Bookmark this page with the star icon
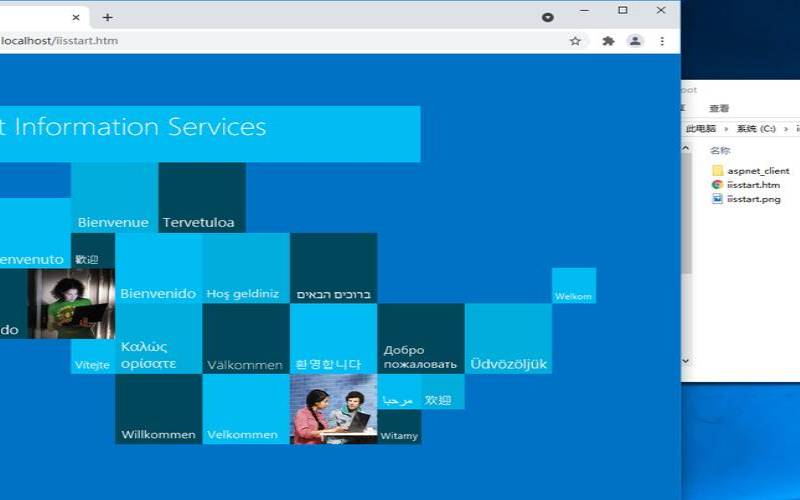Screen dimensions: 800x500 pyautogui.click(x=575, y=41)
